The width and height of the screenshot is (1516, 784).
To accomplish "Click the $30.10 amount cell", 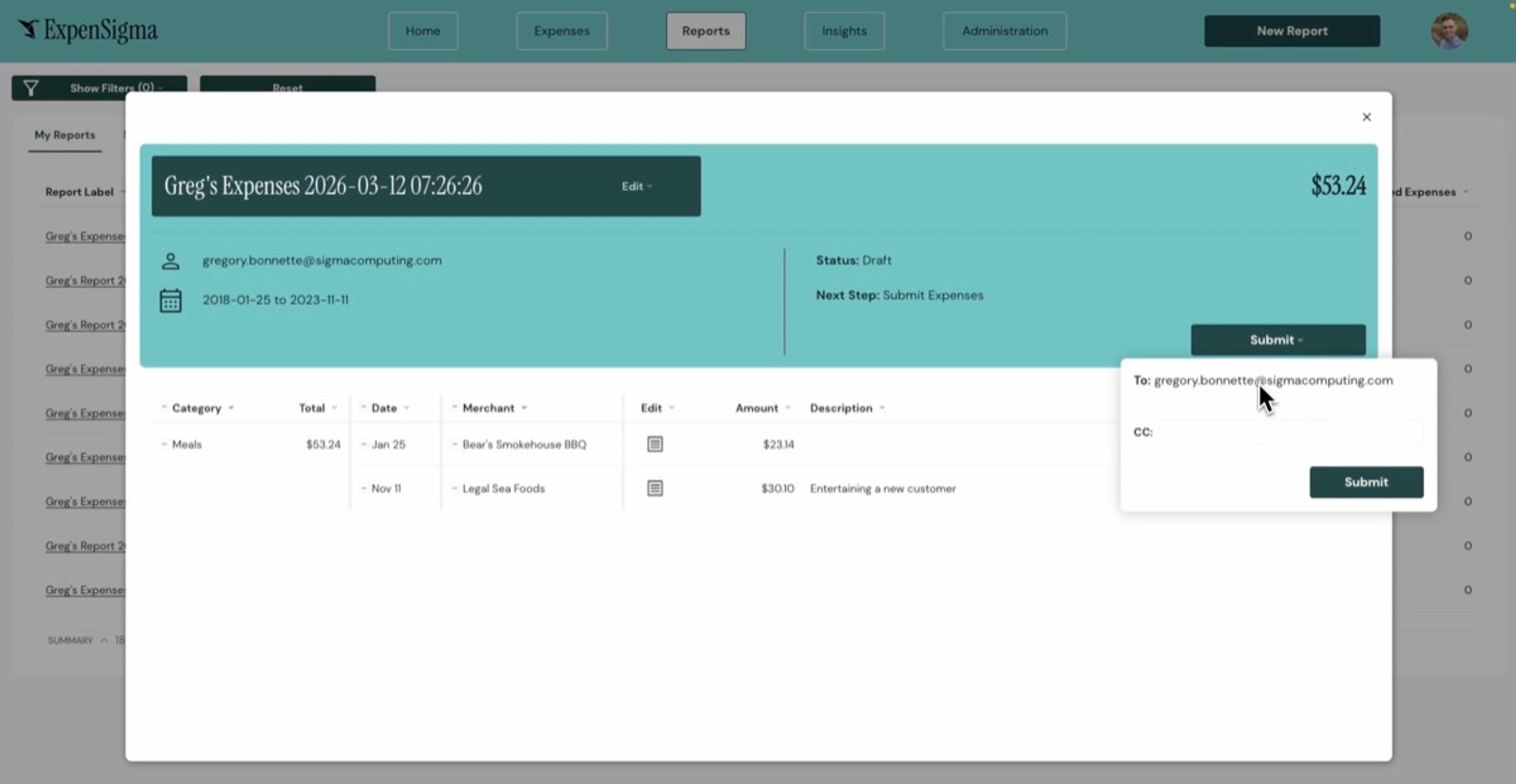I will click(x=777, y=488).
